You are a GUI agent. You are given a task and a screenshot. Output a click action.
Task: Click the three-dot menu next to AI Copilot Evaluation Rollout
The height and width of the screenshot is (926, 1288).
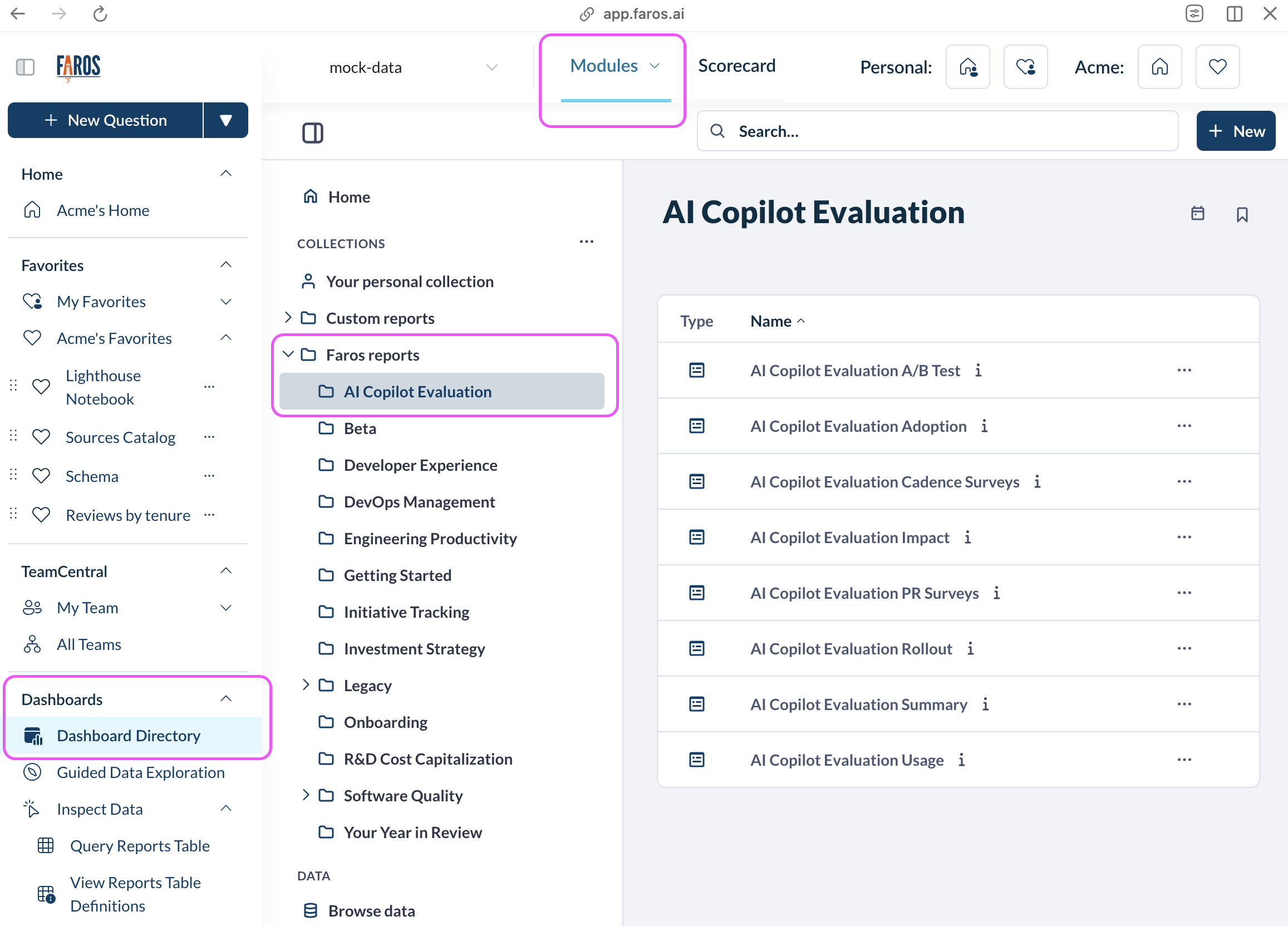pos(1184,648)
